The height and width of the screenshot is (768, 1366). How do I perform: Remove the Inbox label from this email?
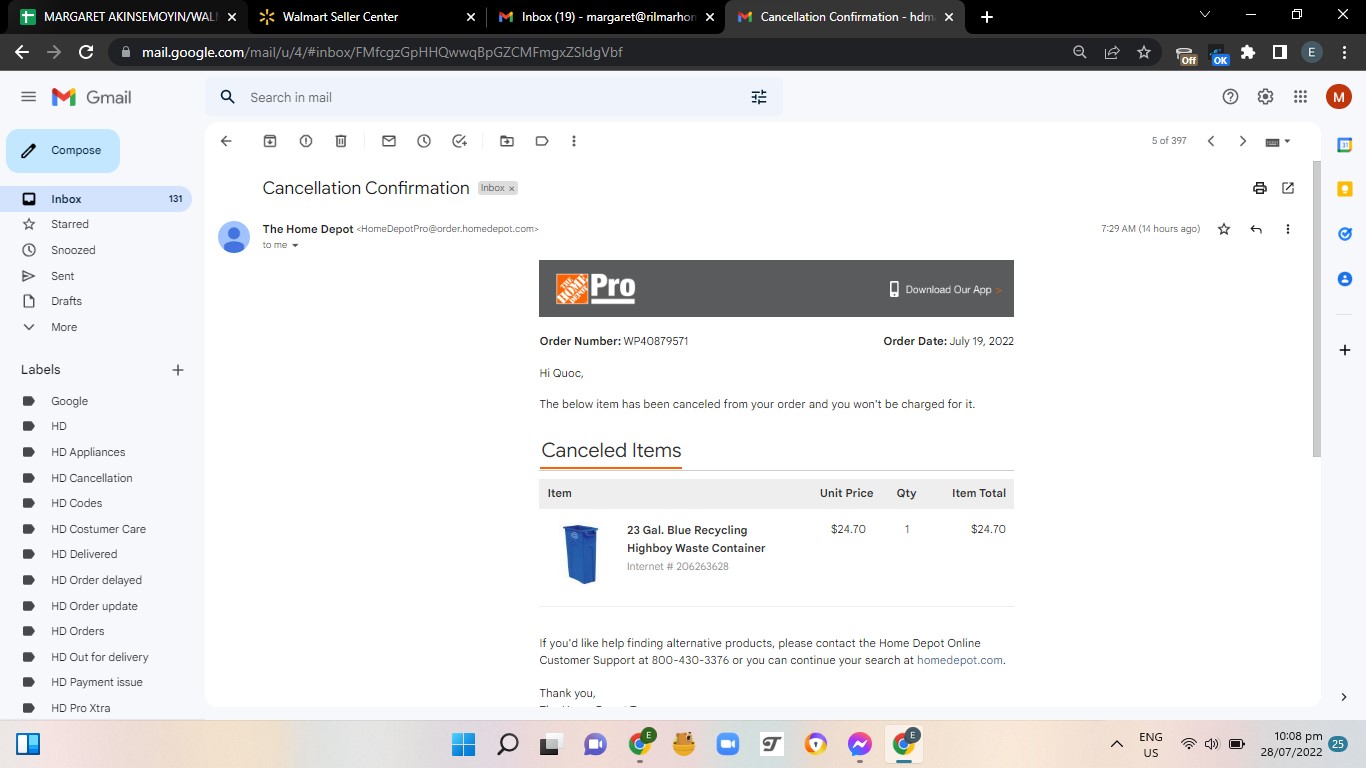(x=512, y=188)
